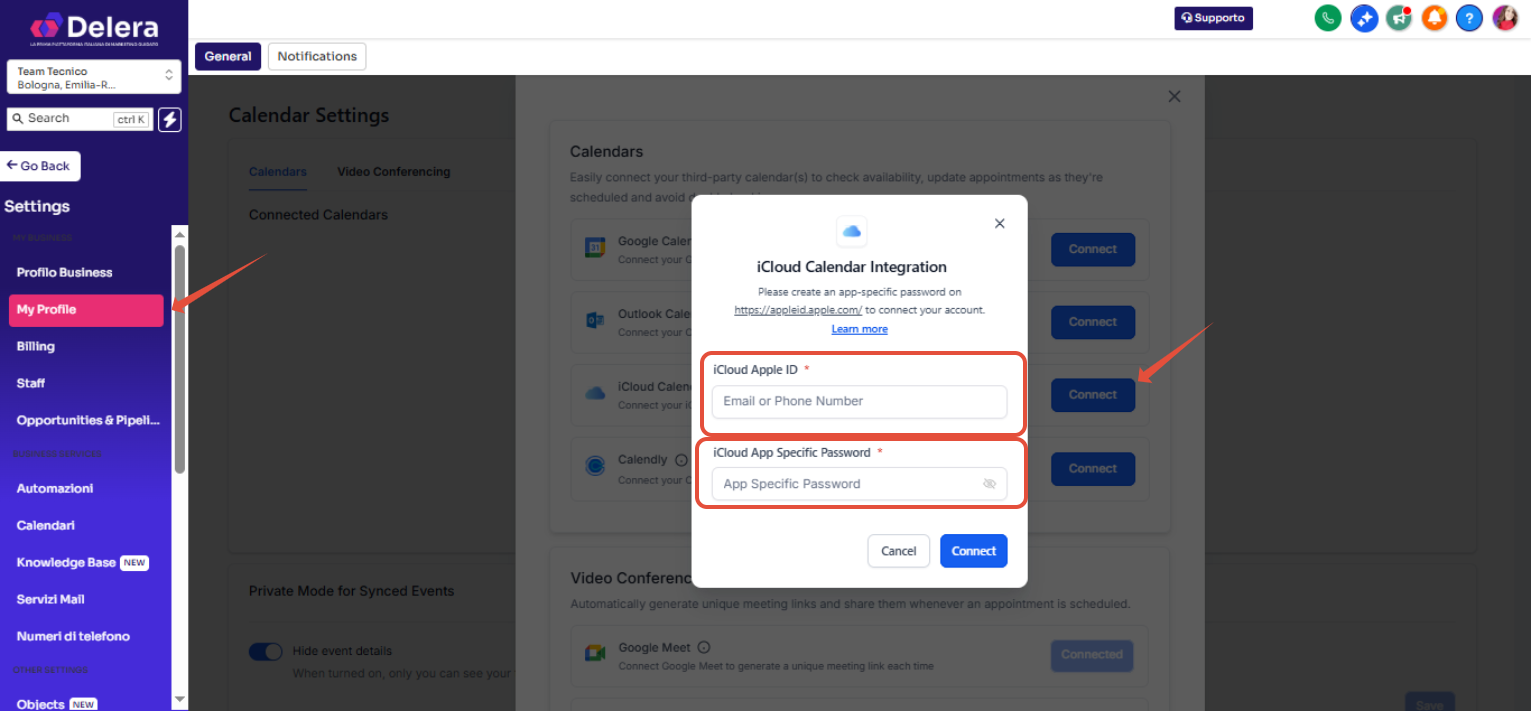Open the megaphone announcements icon
This screenshot has width=1531, height=711.
tap(1399, 18)
